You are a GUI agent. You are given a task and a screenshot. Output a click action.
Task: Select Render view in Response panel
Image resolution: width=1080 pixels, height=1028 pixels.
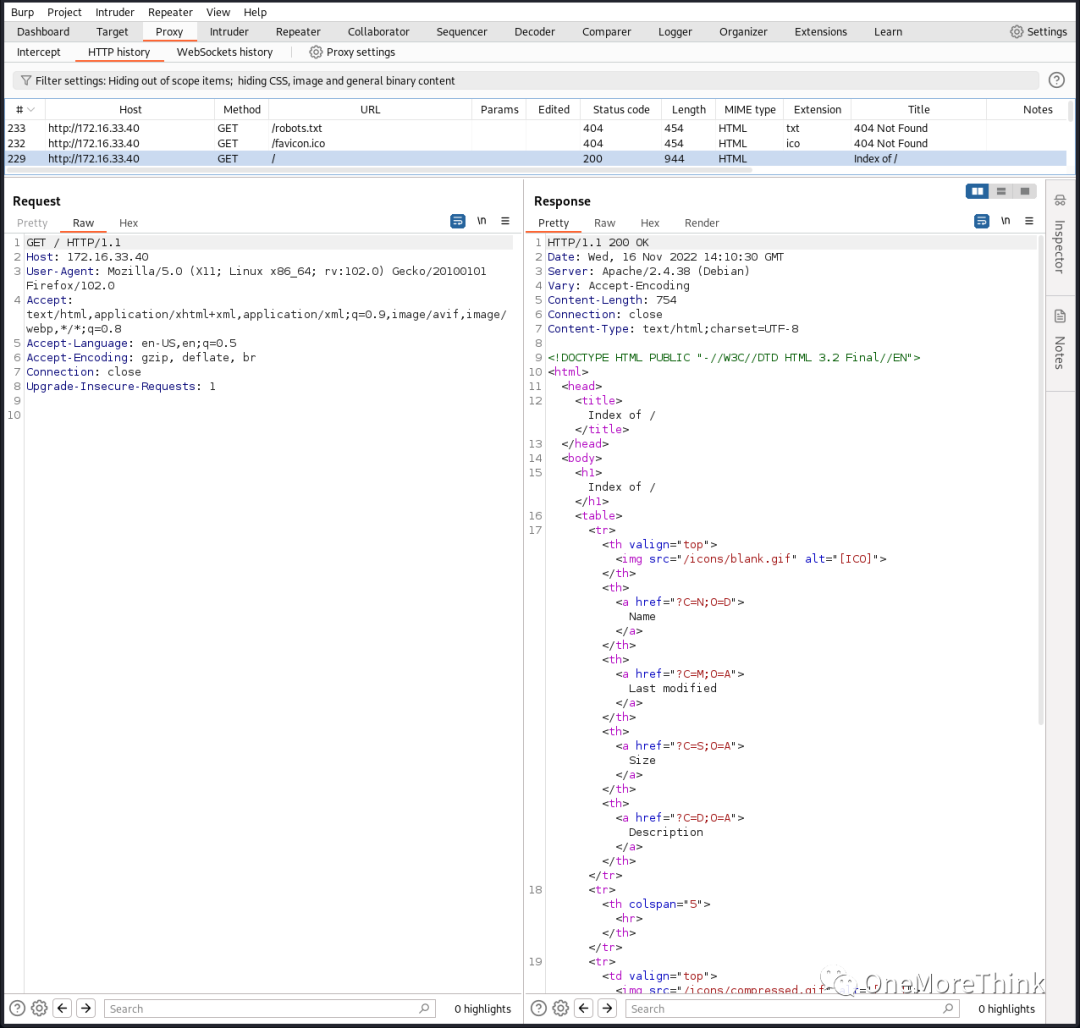point(702,223)
